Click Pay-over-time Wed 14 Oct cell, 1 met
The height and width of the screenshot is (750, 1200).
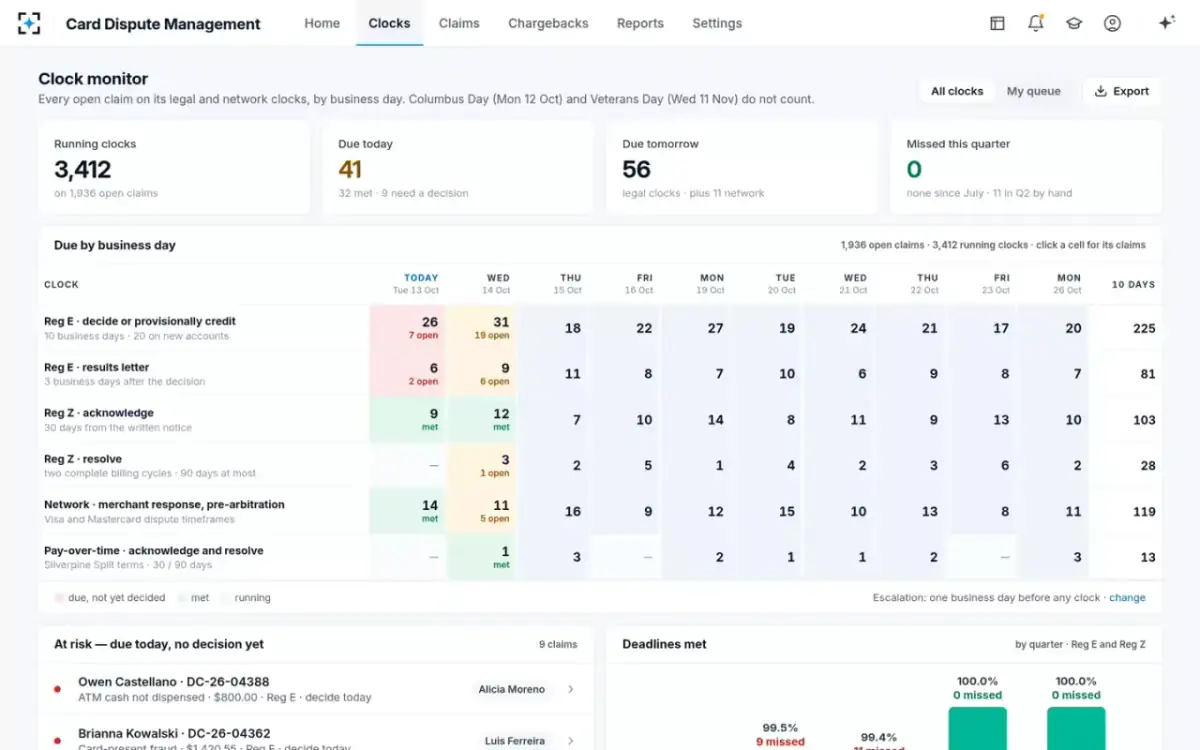[x=480, y=558]
